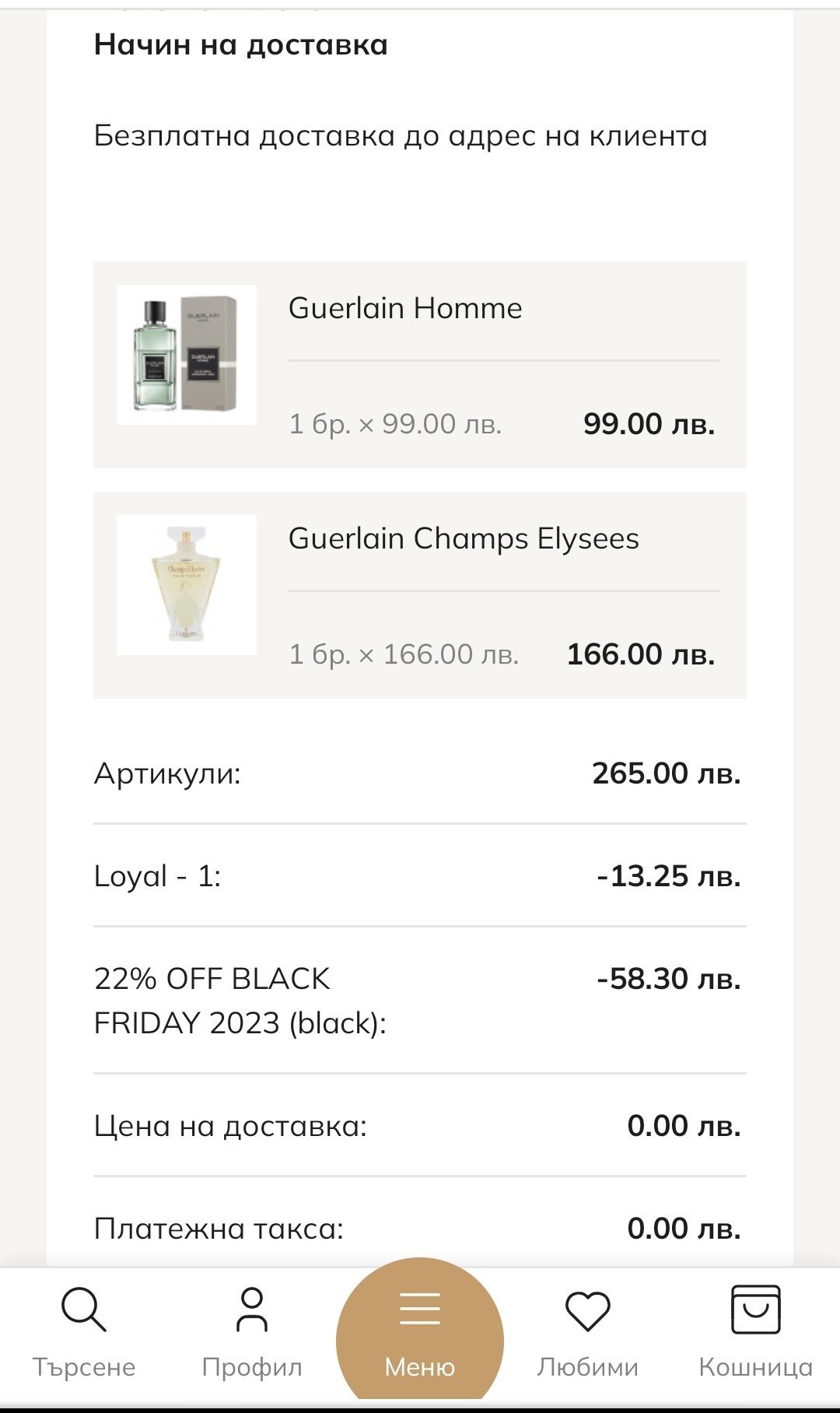The width and height of the screenshot is (840, 1413).
Task: Tap the 166.00 лв. item total
Action: click(x=640, y=654)
